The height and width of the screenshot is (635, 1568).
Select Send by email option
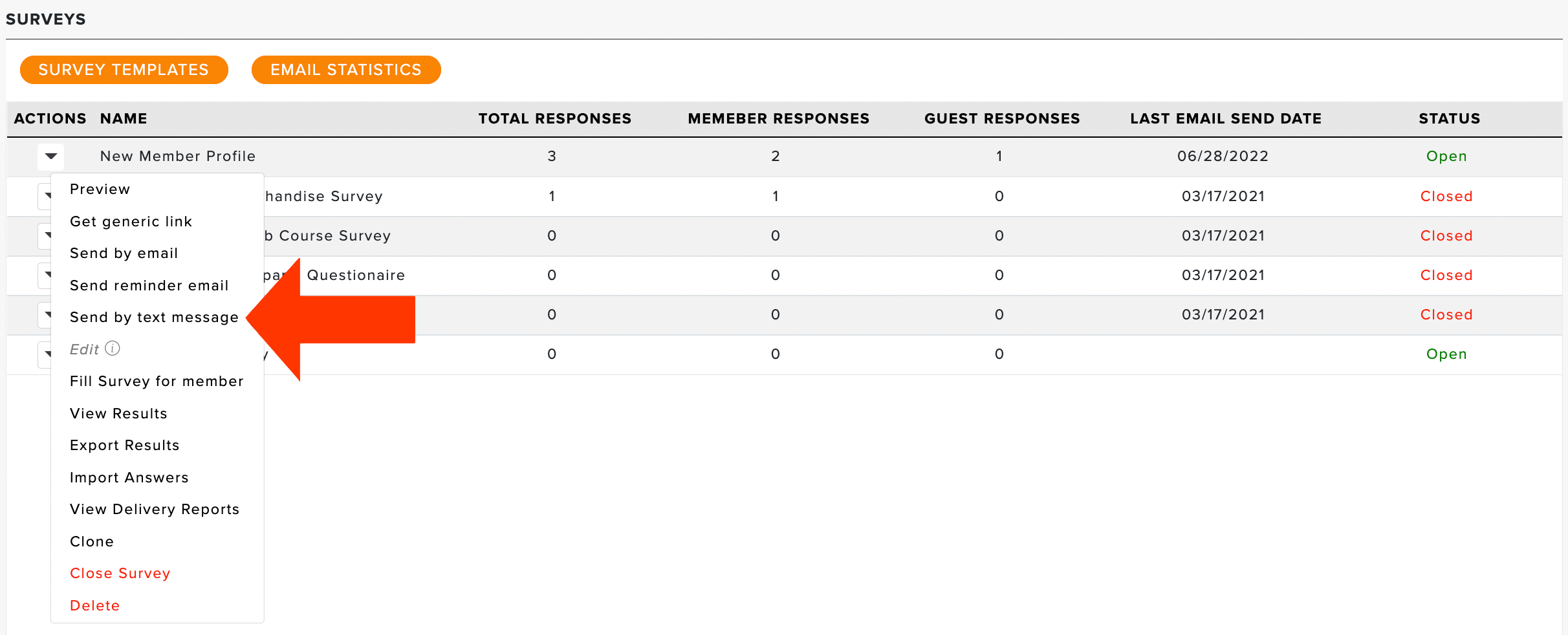pyautogui.click(x=124, y=253)
